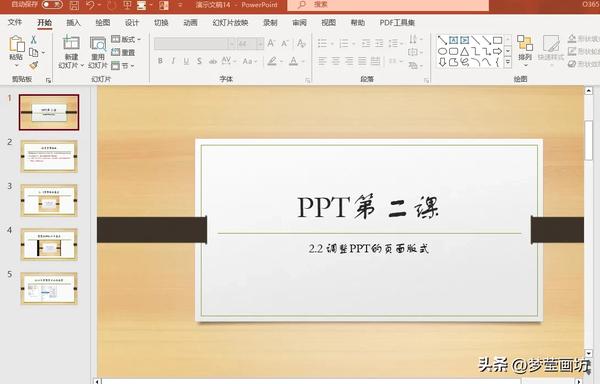Click the Save icon in title bar
Viewport: 600px width, 384px height.
[x=74, y=5]
